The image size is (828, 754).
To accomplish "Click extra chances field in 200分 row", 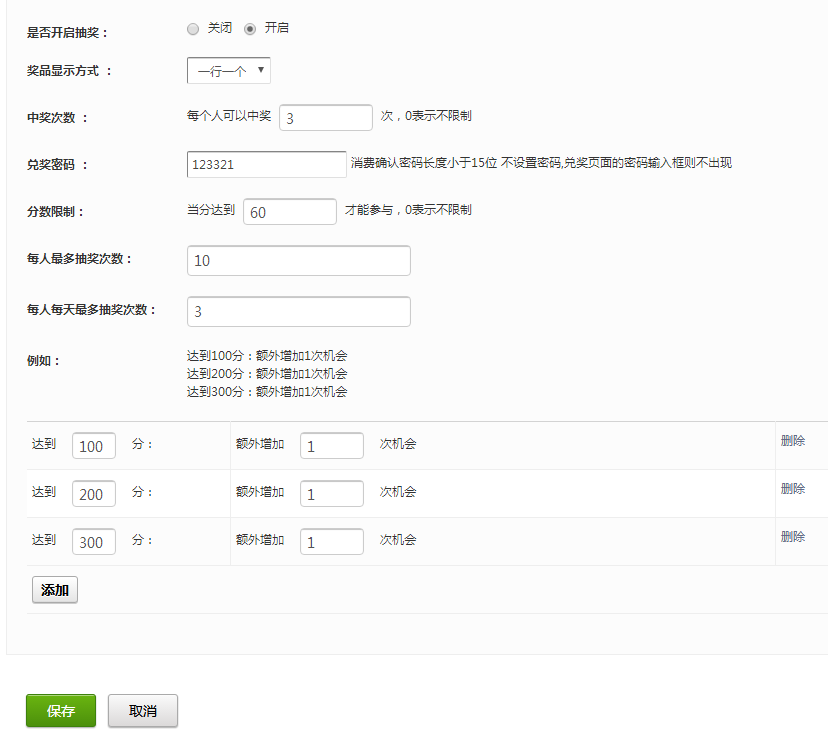I will [x=331, y=494].
